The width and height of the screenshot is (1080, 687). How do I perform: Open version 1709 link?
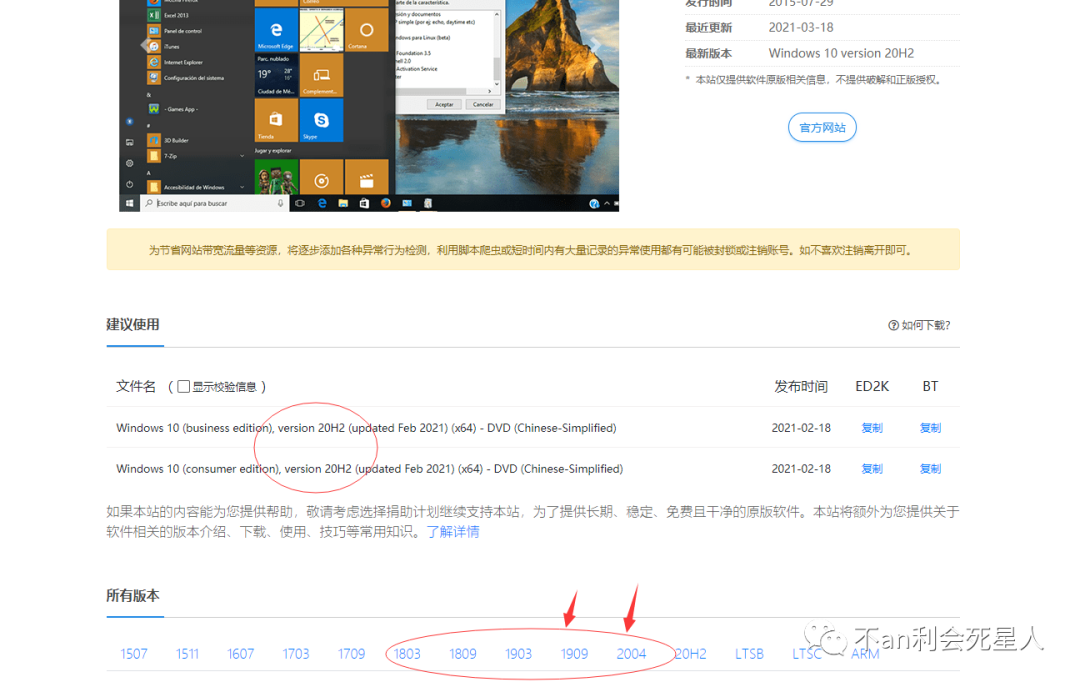(351, 654)
